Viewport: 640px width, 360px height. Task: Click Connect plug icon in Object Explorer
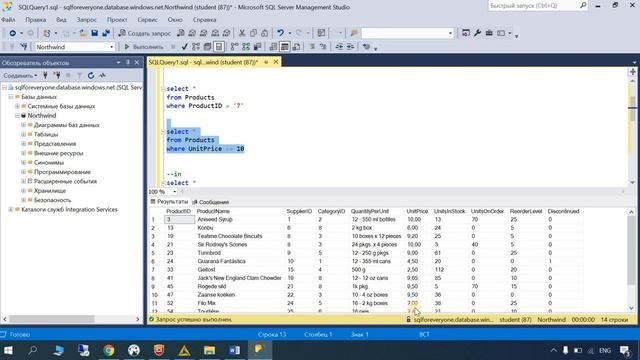[45, 76]
